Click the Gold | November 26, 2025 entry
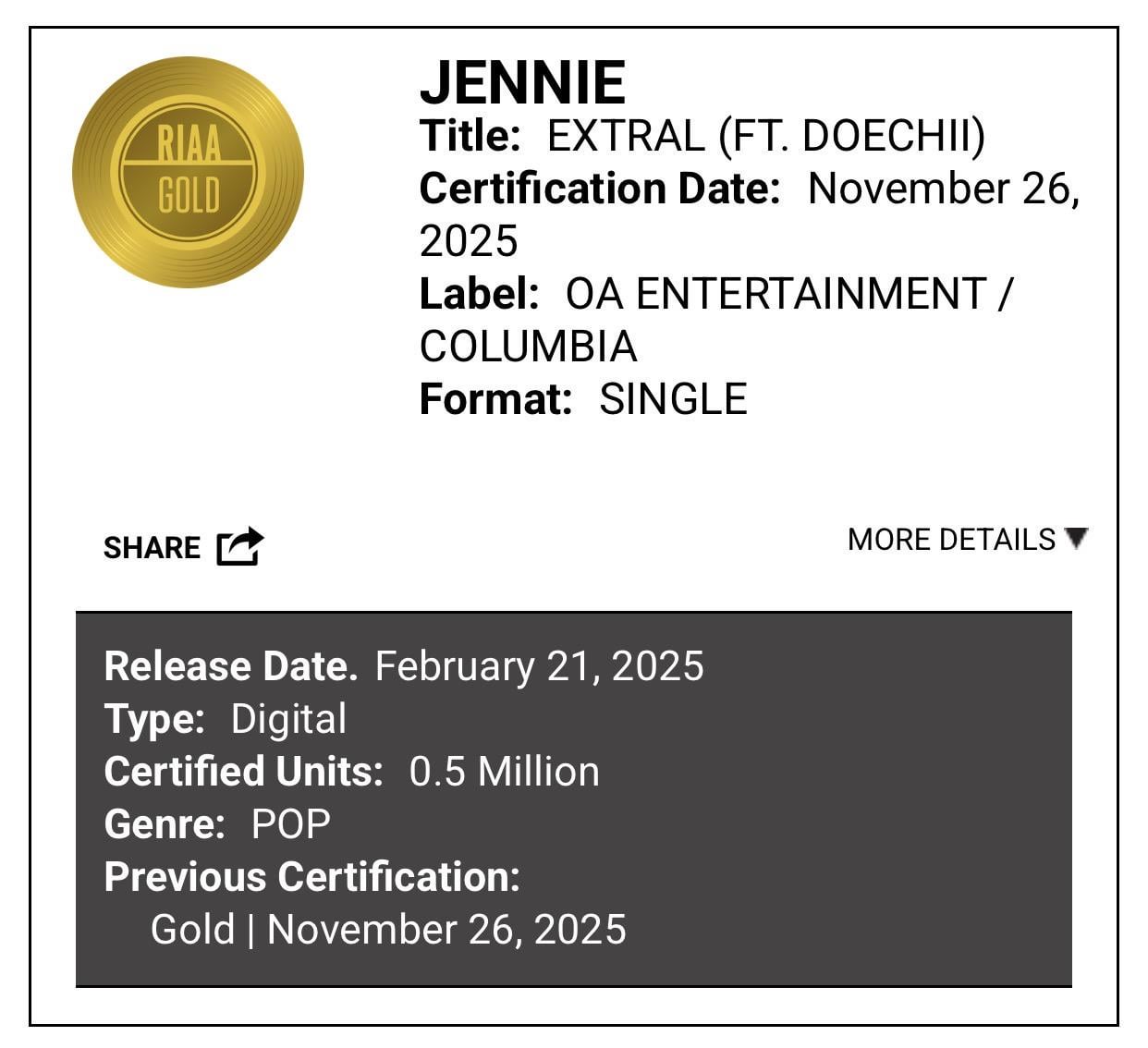The height and width of the screenshot is (1048, 1148). click(388, 930)
